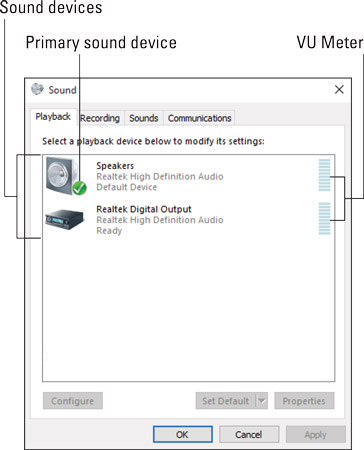Click the Configure button
Image resolution: width=364 pixels, height=450 pixels.
pos(73,401)
